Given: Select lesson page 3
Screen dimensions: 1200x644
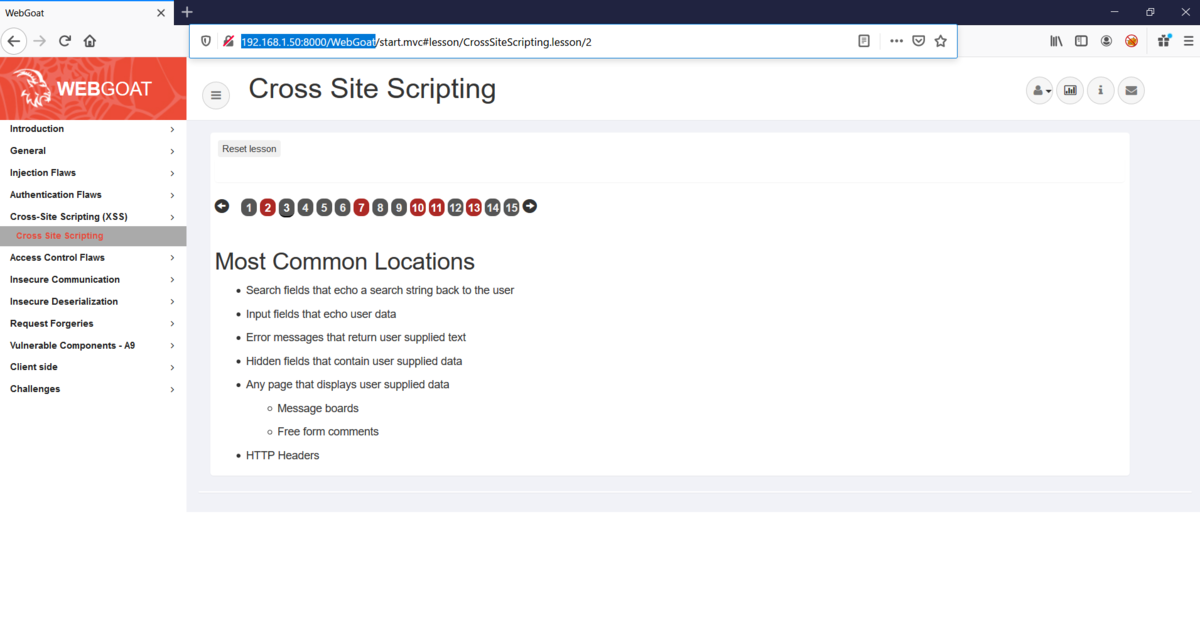Looking at the screenshot, I should tap(286, 208).
